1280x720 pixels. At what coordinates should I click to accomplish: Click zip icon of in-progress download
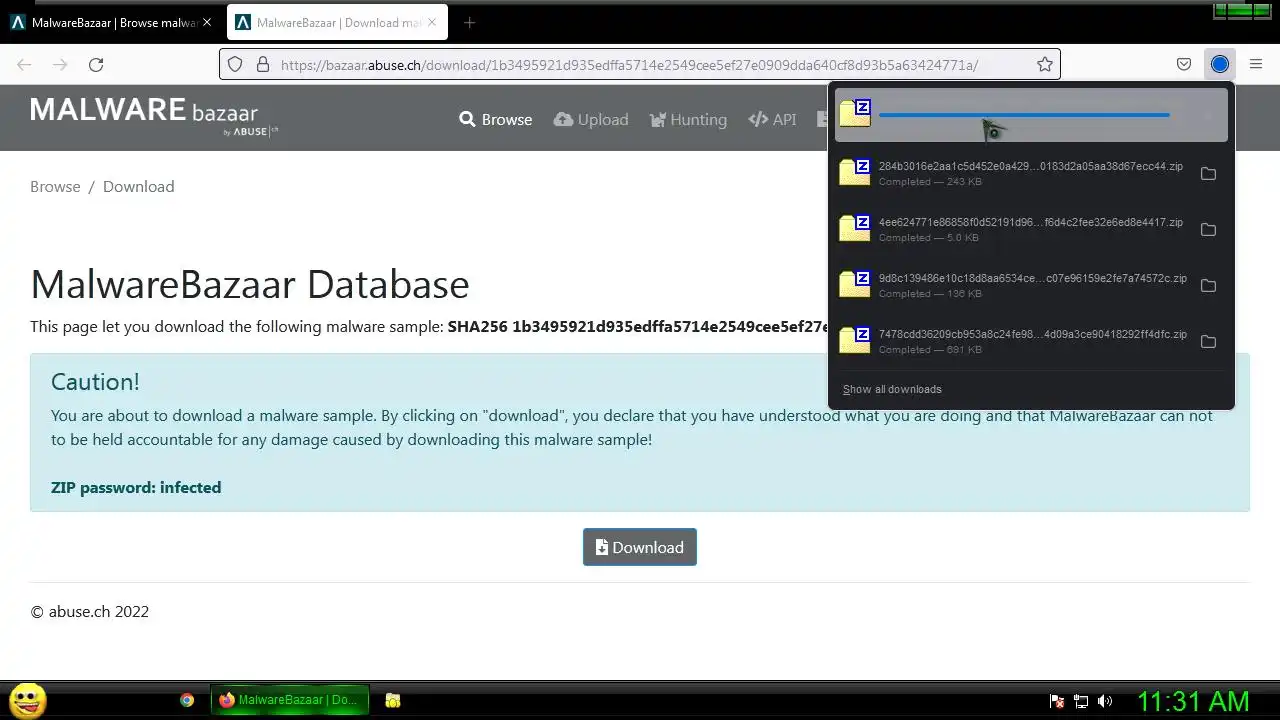[x=855, y=114]
